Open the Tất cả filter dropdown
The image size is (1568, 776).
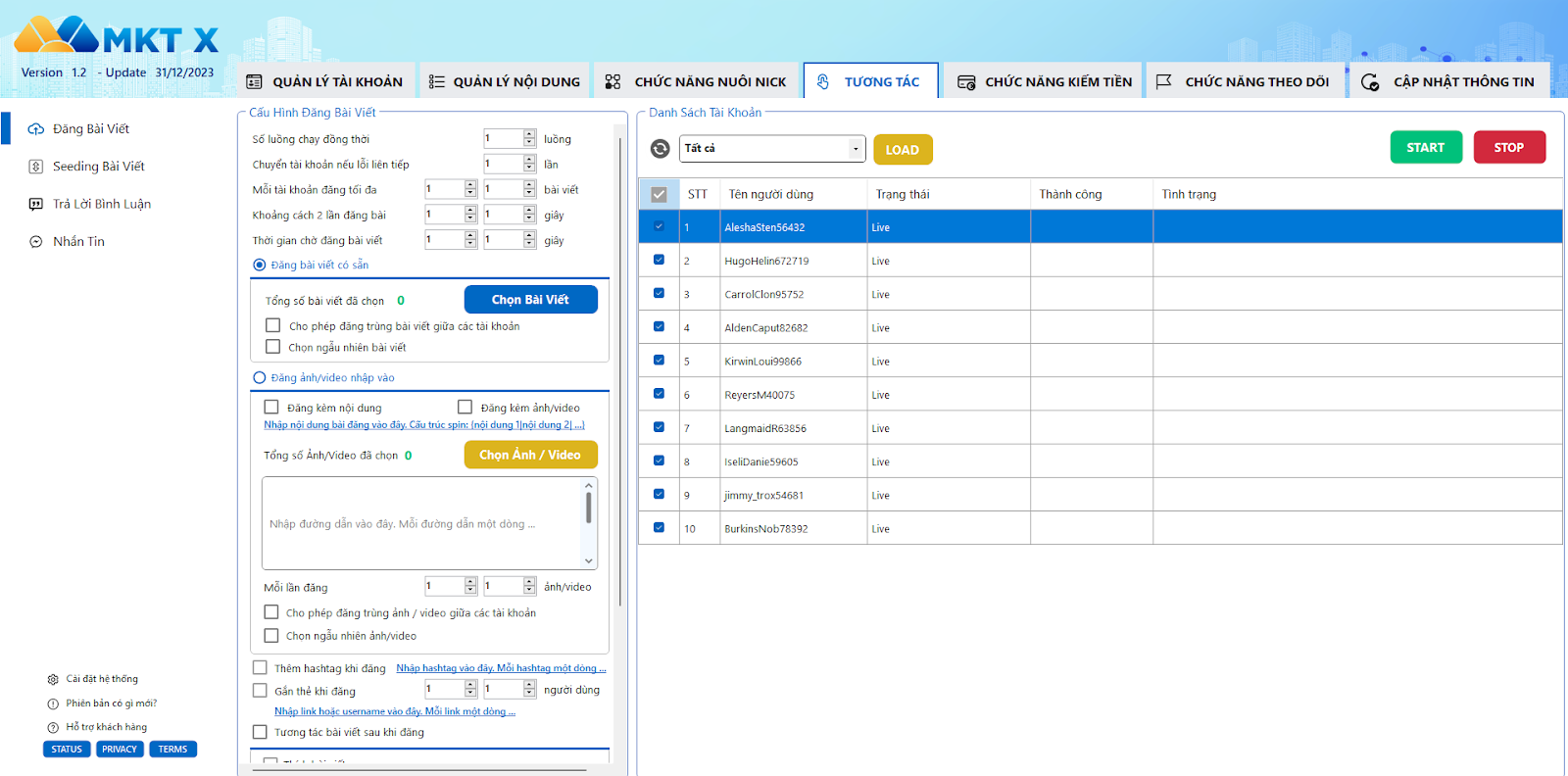tap(772, 149)
